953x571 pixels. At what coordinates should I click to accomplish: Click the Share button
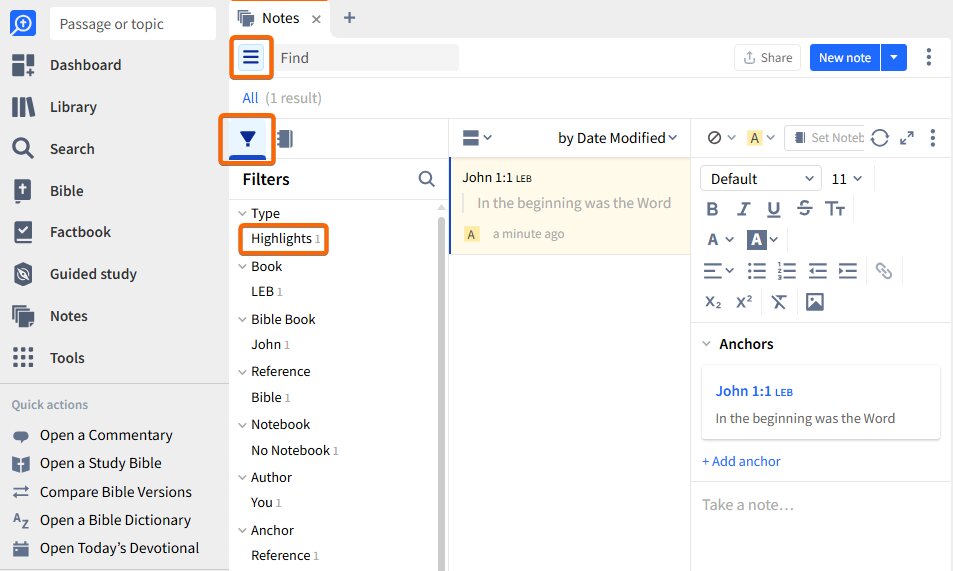(x=768, y=58)
